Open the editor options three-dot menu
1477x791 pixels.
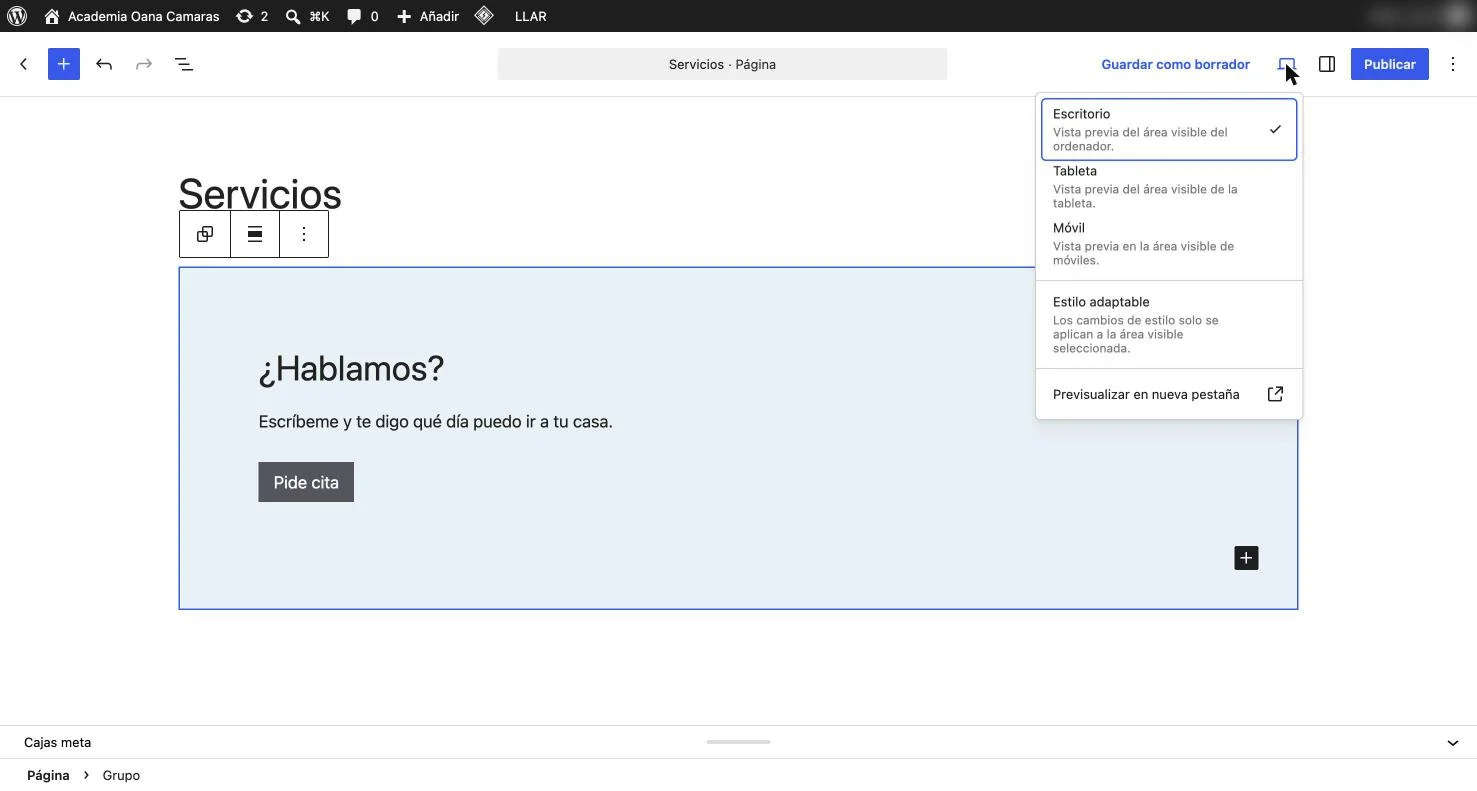[x=1453, y=64]
